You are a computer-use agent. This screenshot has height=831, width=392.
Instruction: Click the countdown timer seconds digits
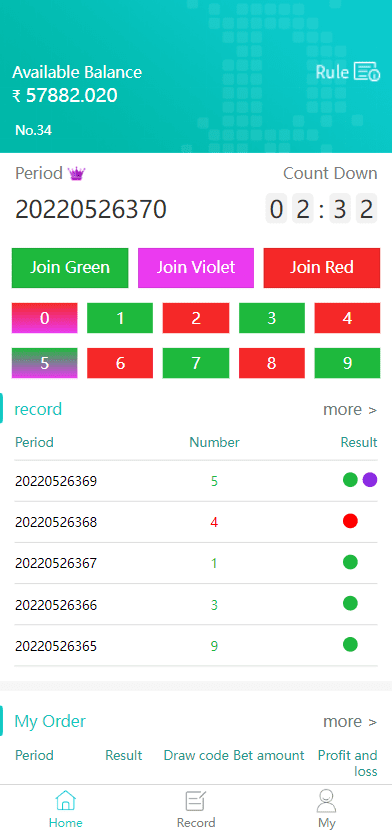coord(353,209)
